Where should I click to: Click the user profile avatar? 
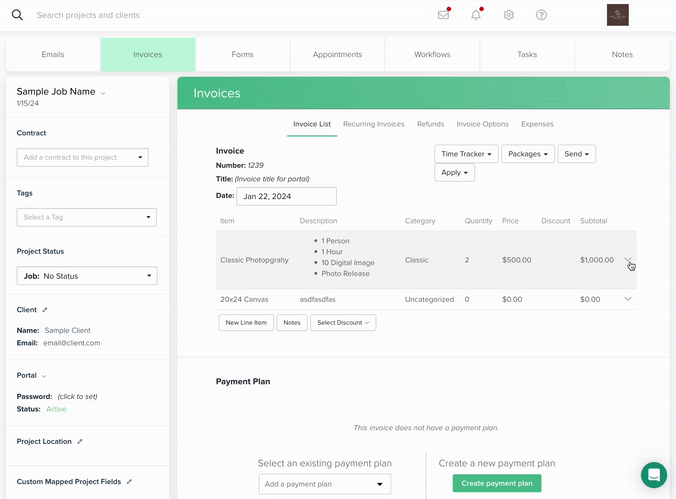tap(617, 15)
